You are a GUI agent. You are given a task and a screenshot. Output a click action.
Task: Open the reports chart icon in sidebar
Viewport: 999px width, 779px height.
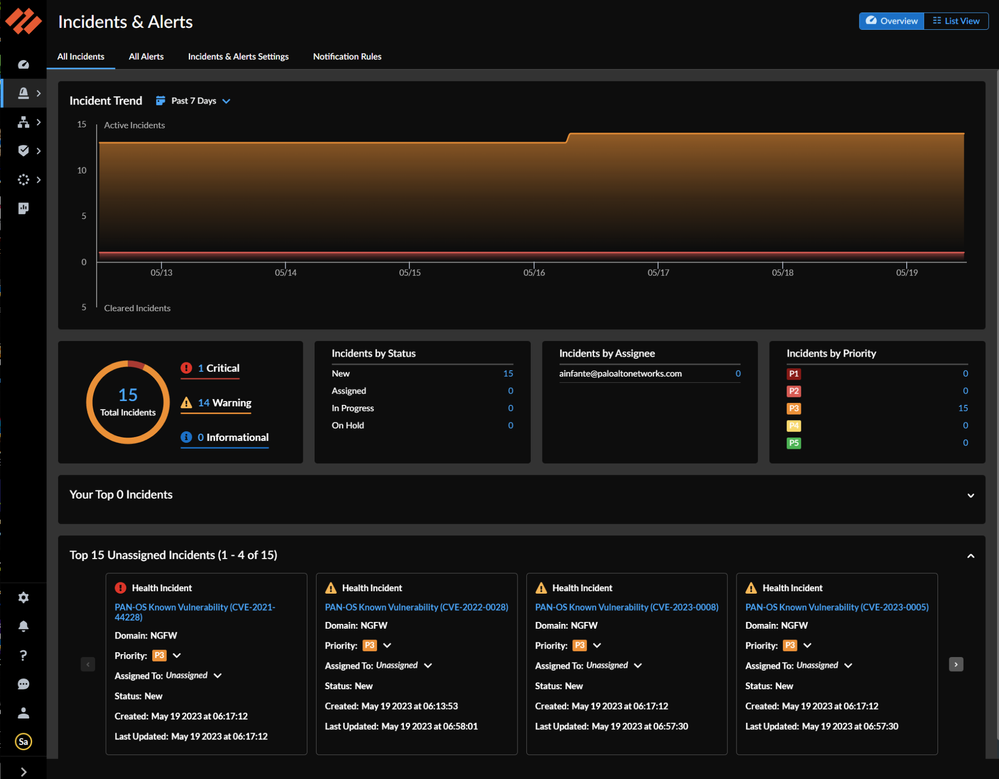(23, 208)
